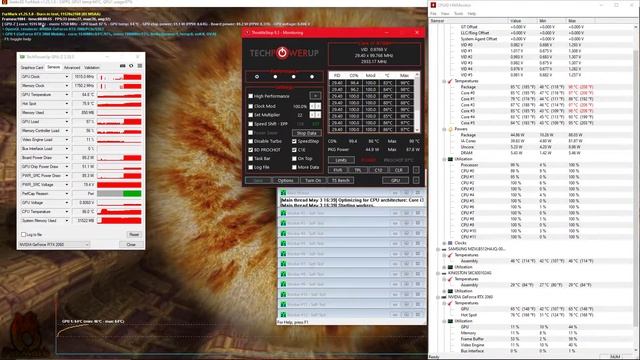Click Prime95 Worker #5 window icon
640x360 pixels.
point(283,254)
